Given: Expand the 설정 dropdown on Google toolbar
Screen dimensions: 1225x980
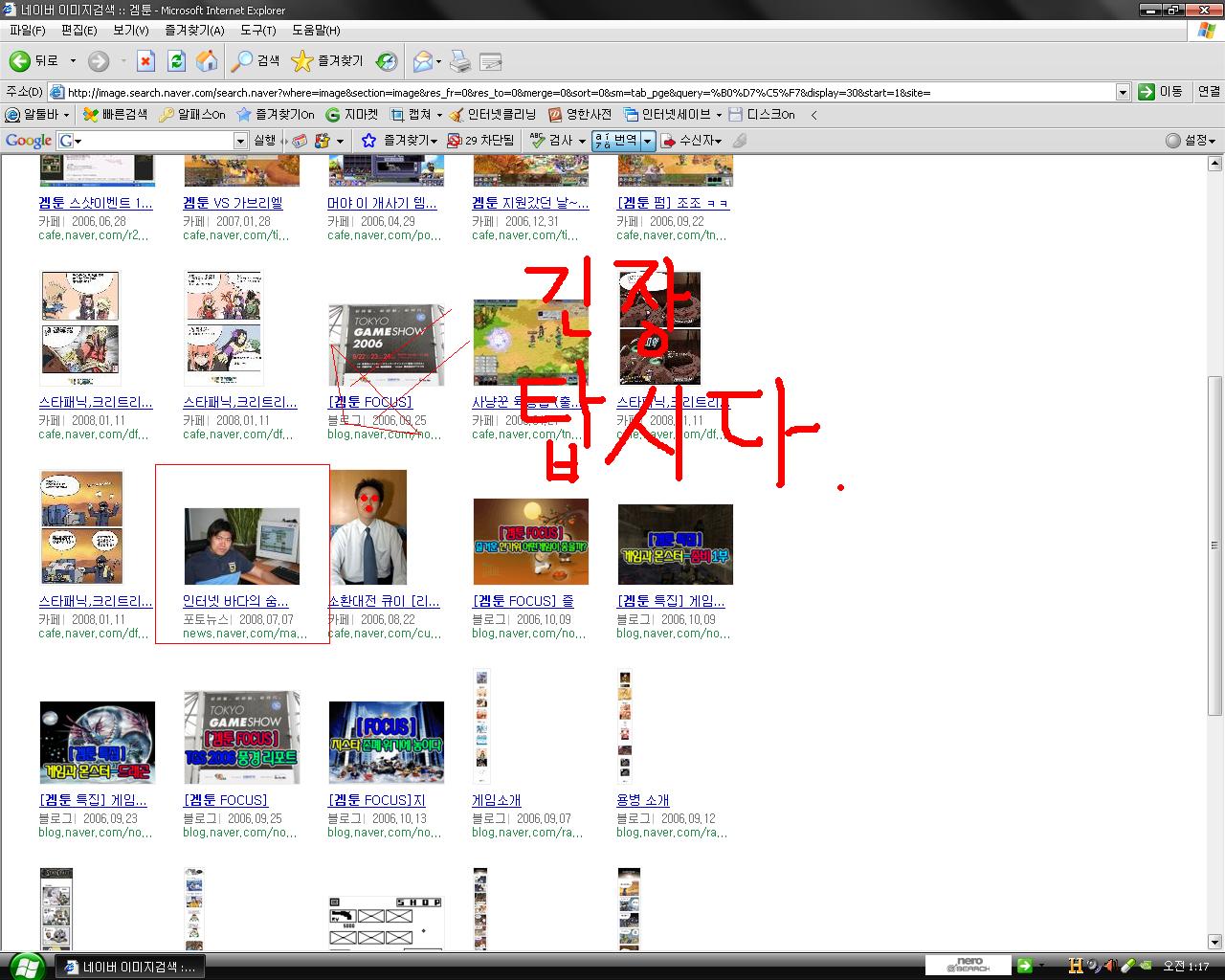Looking at the screenshot, I should (1192, 141).
